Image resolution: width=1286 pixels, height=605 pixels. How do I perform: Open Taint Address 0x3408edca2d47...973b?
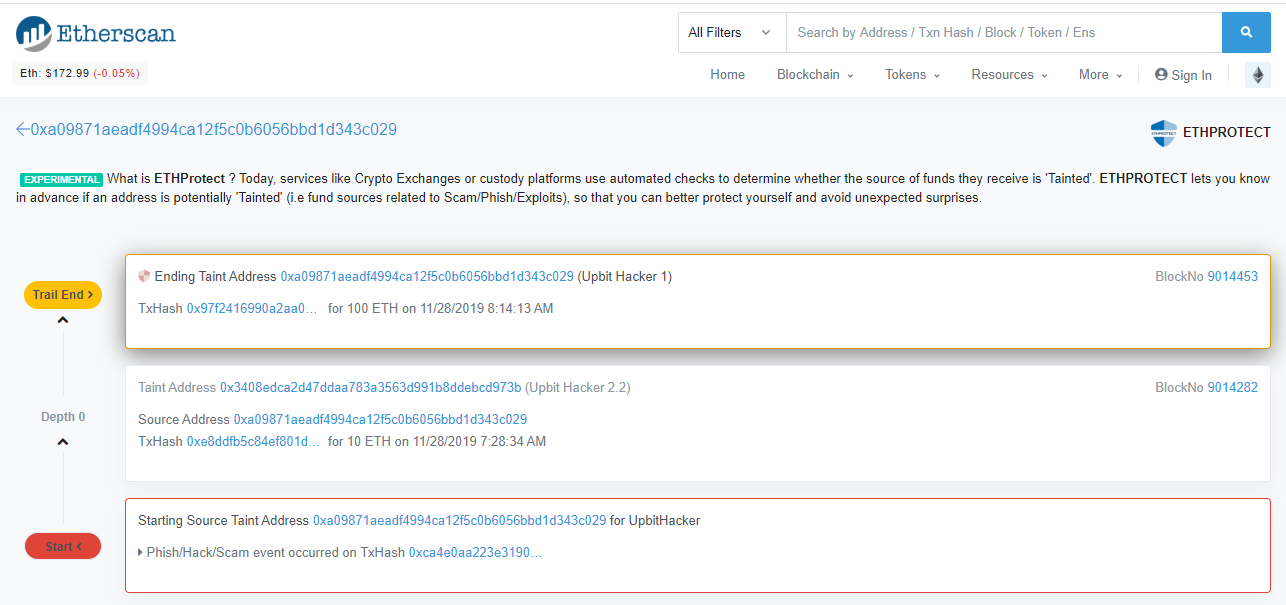click(371, 387)
